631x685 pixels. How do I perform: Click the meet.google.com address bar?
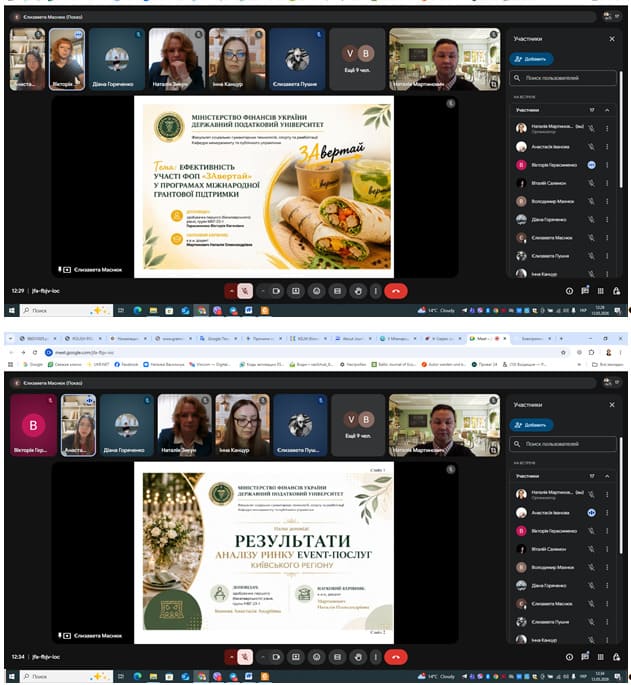[302, 352]
